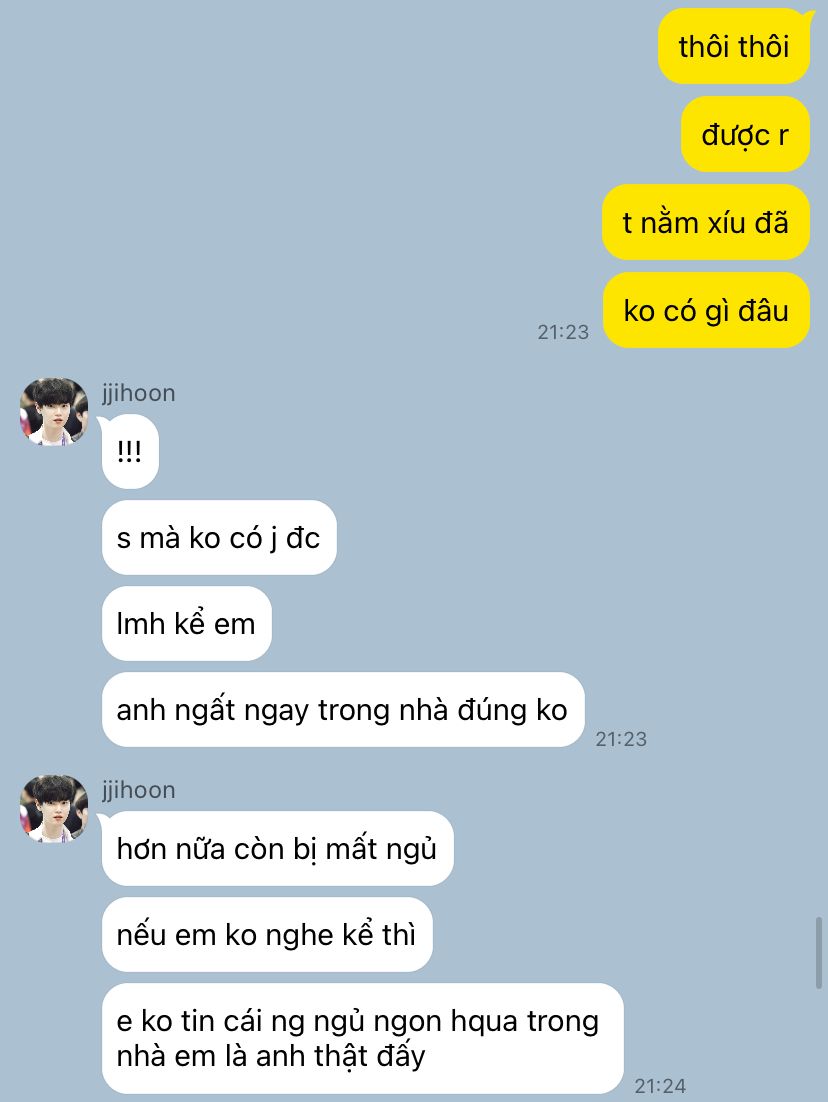Tap the 'lmh kể em' message bubble
828x1102 pixels.
187,624
